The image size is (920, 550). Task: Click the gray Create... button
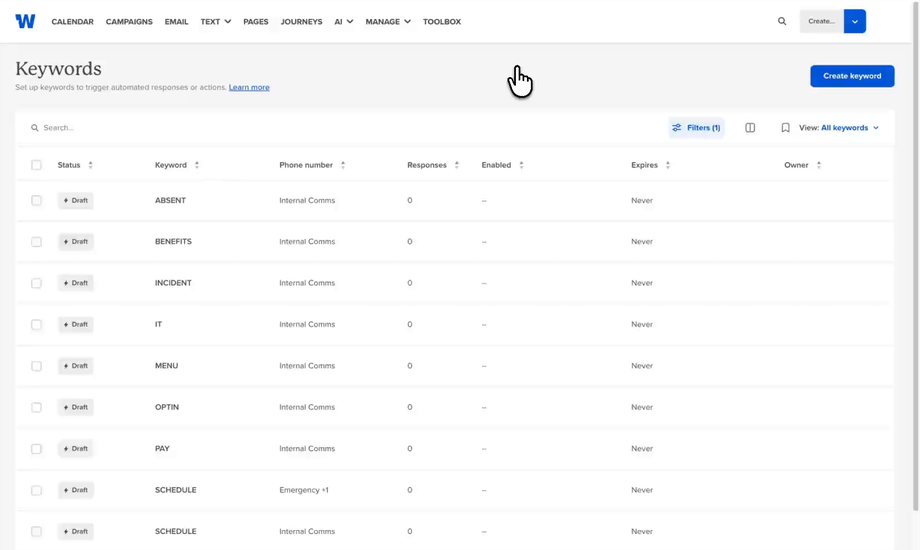tap(821, 21)
